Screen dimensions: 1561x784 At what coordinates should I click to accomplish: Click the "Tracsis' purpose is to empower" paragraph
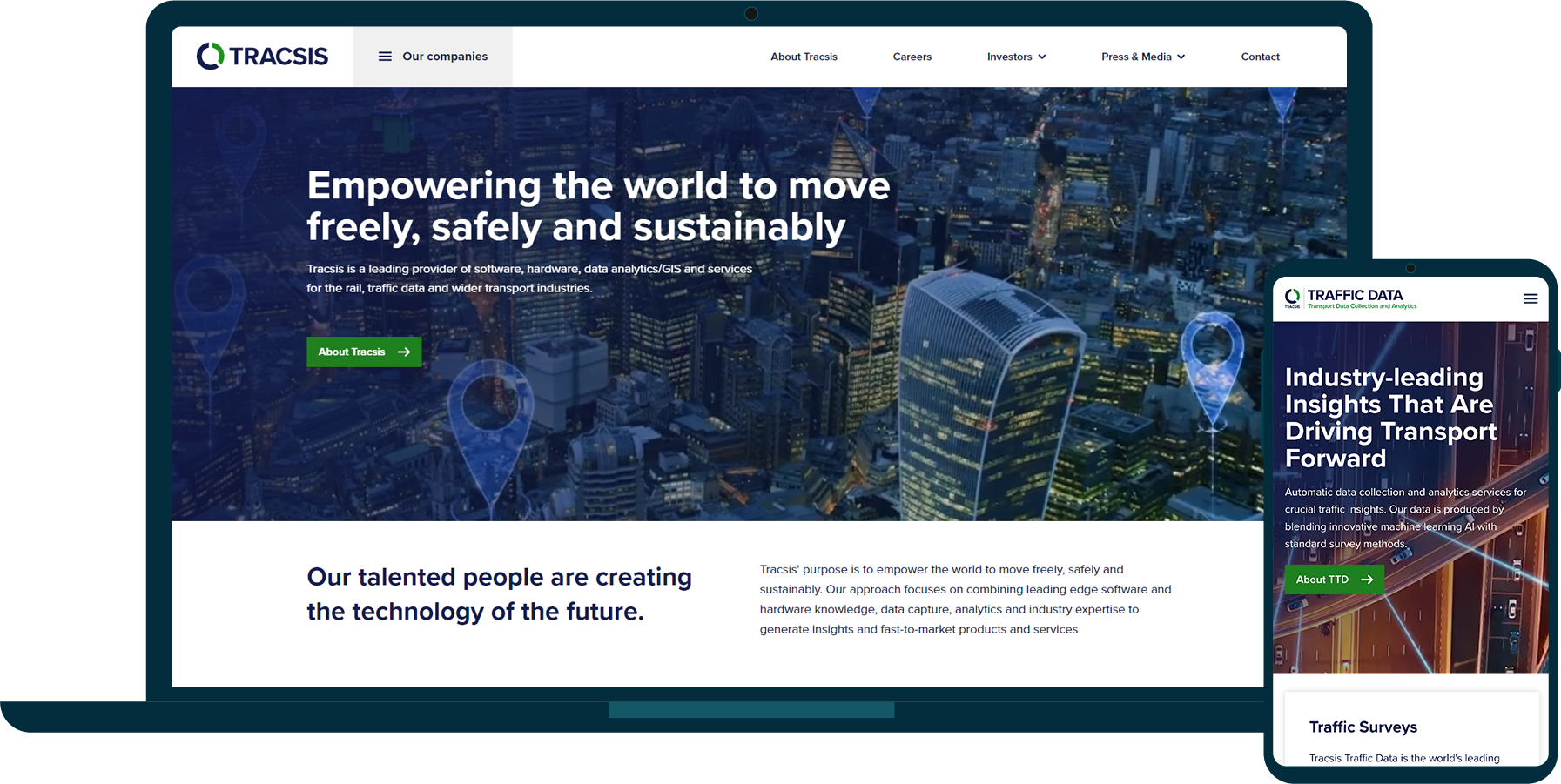(x=966, y=599)
